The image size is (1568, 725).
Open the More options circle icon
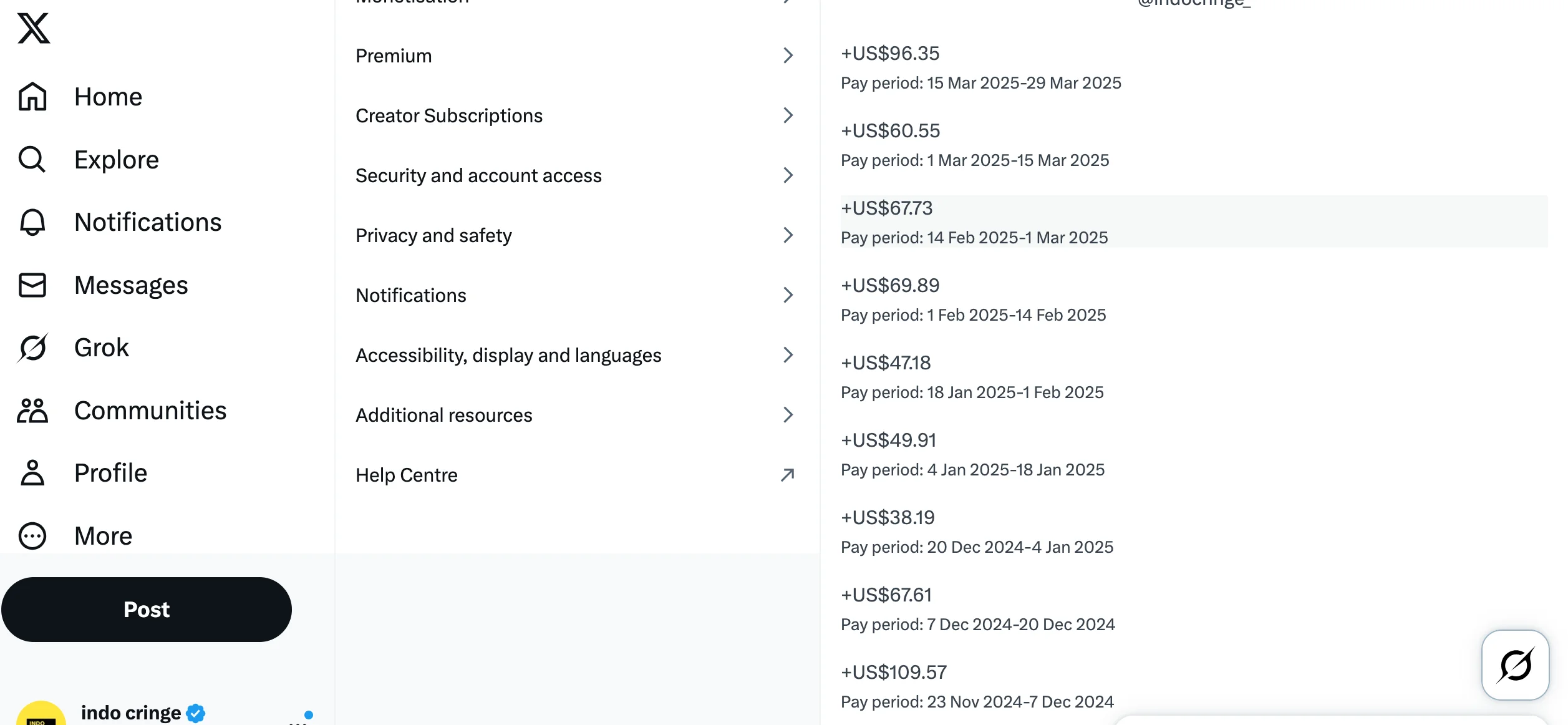(x=32, y=536)
